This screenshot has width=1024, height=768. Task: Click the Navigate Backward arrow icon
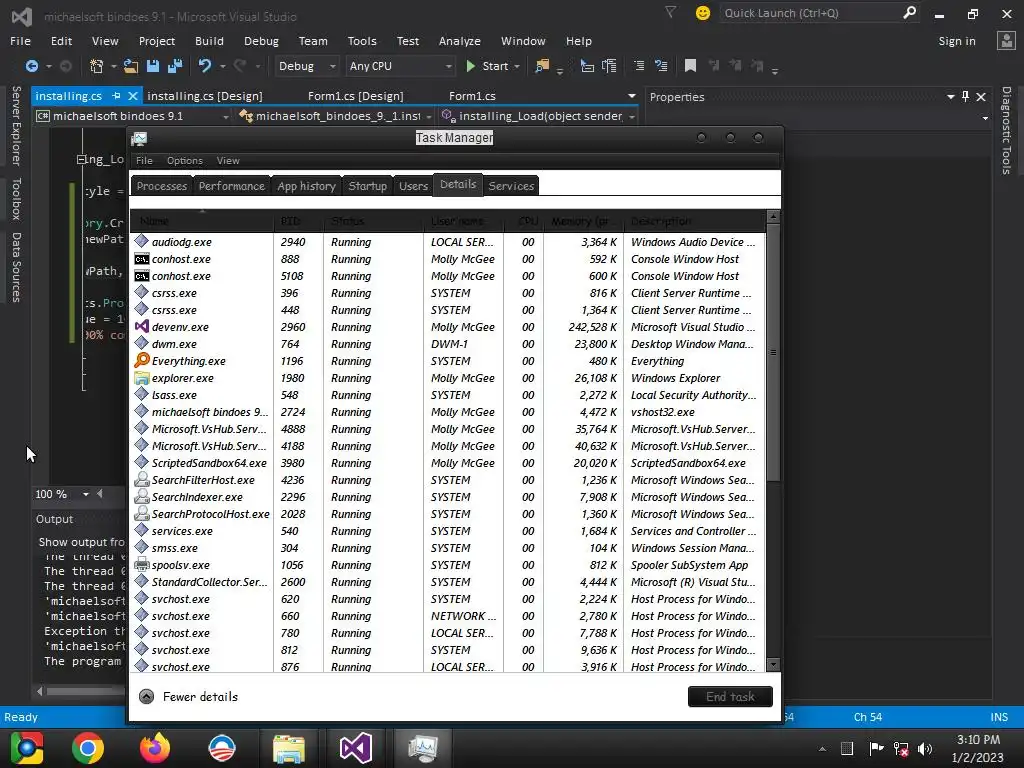31,66
